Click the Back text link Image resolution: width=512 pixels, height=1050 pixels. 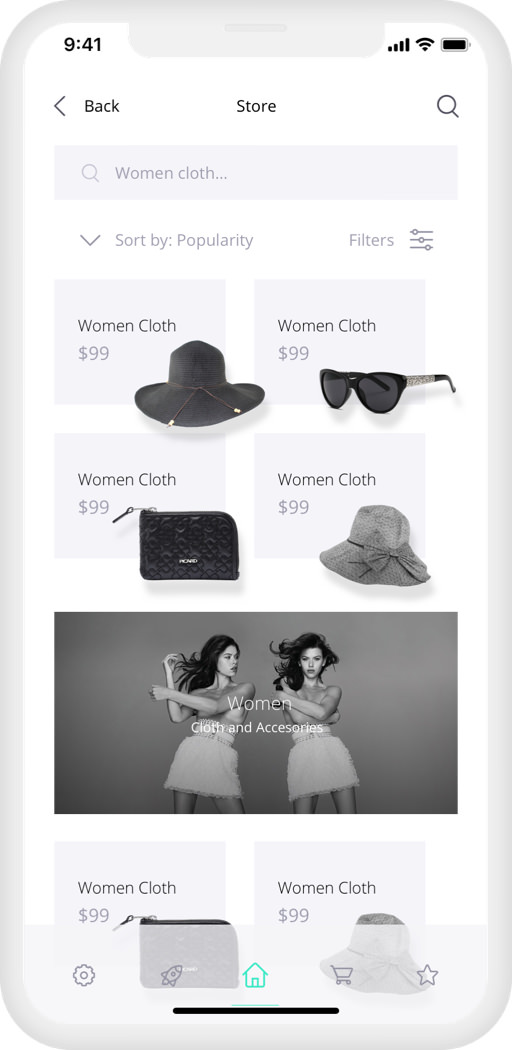pyautogui.click(x=102, y=106)
